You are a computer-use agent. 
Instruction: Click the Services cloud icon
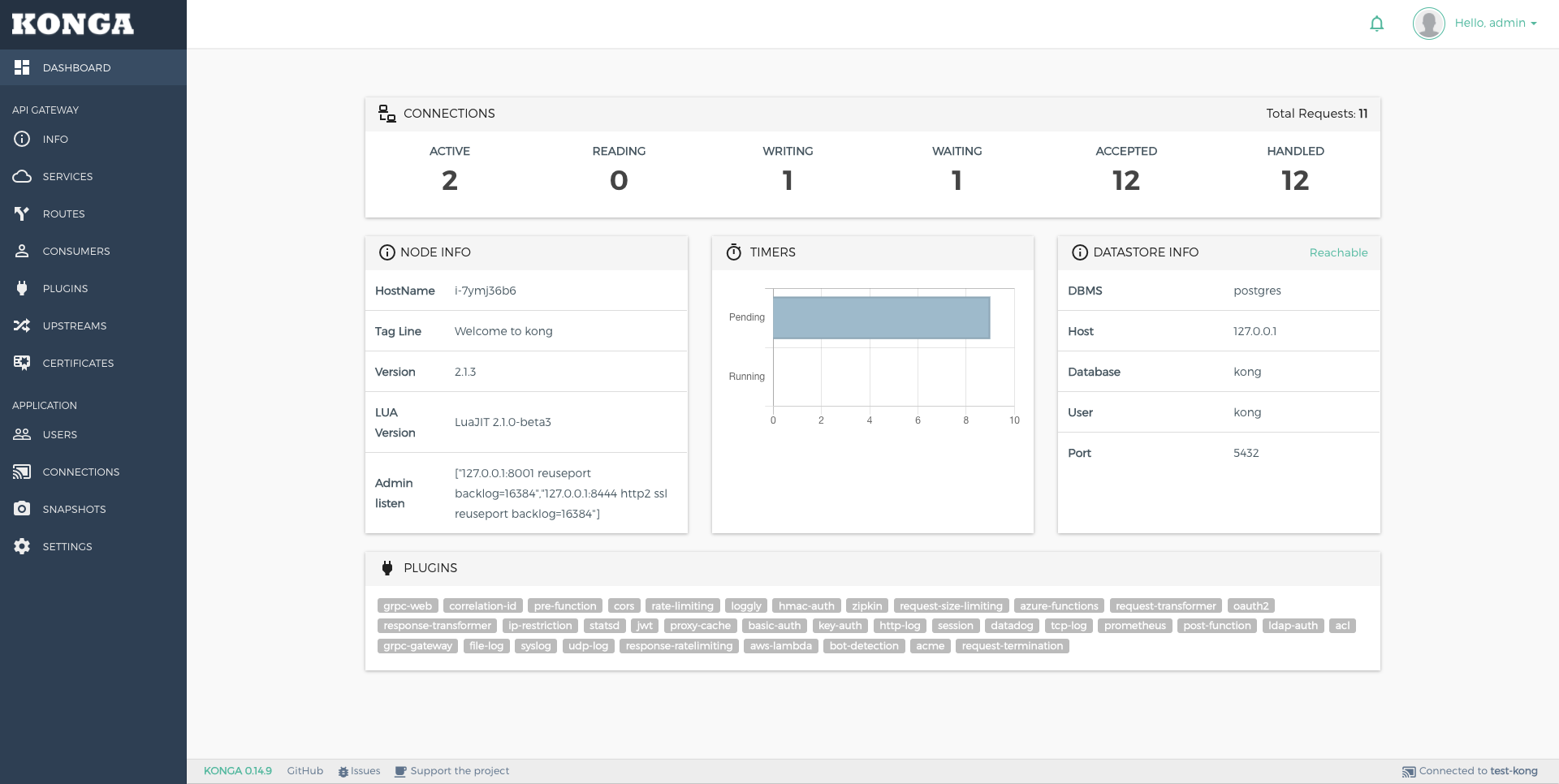(x=22, y=176)
